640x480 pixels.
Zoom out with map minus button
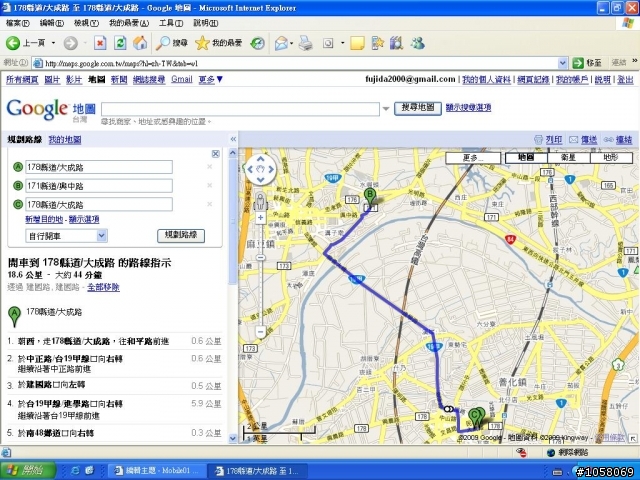coord(260,331)
